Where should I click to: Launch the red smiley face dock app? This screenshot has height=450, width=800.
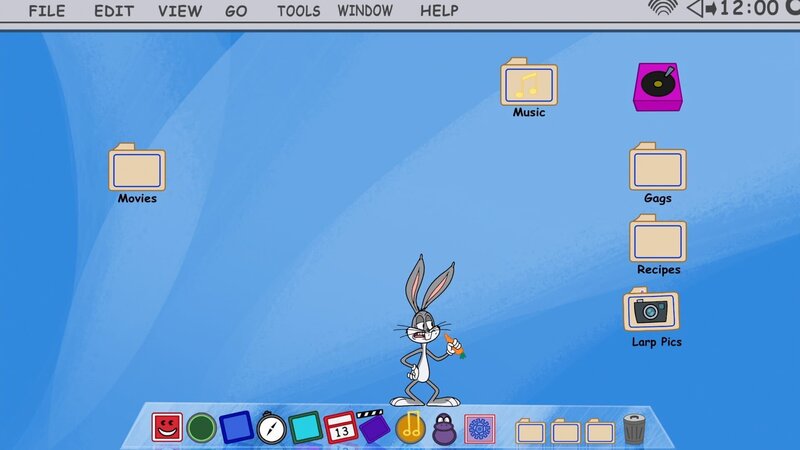tap(167, 427)
